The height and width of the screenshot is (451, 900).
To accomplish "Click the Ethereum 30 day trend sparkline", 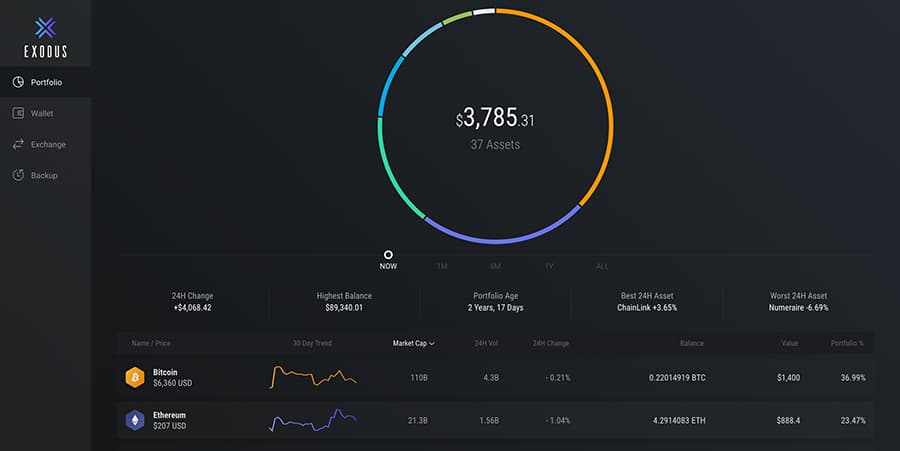I will [313, 420].
